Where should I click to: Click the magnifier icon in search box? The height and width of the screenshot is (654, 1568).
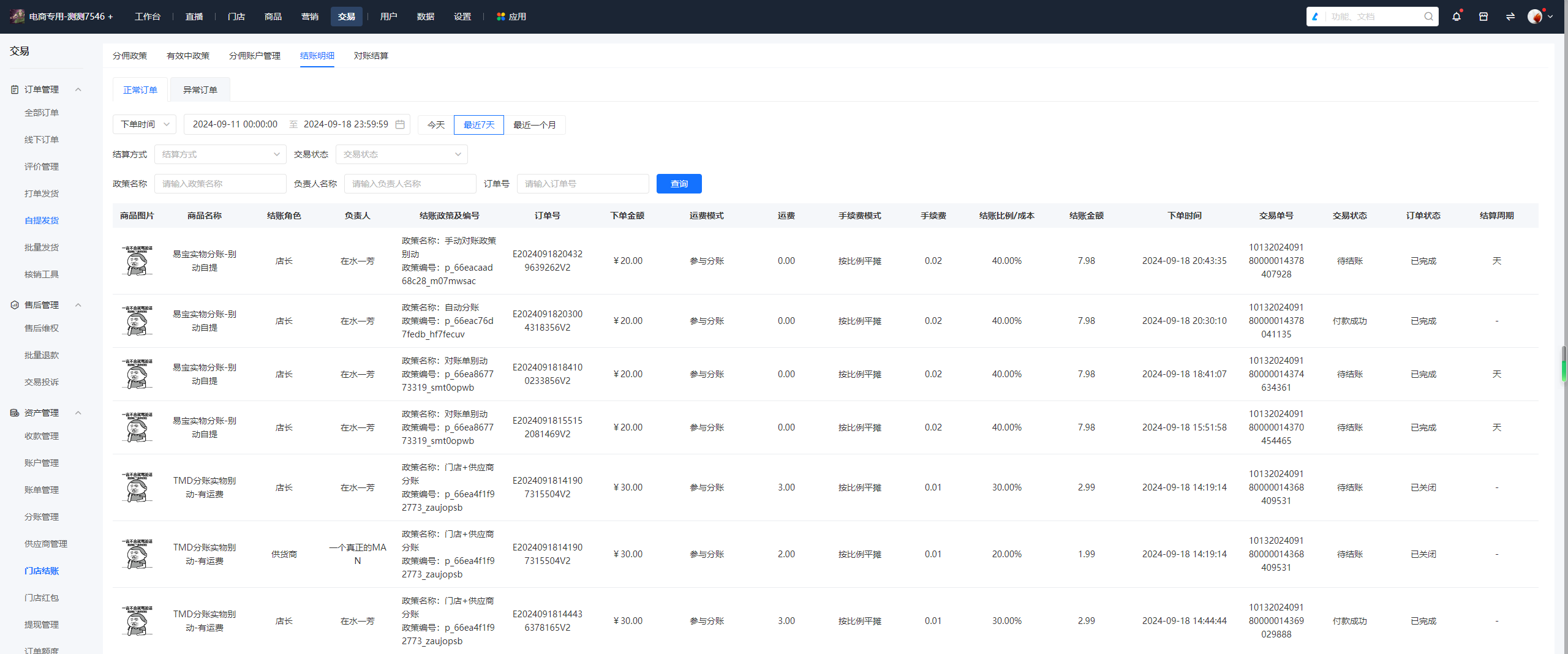pyautogui.click(x=1428, y=17)
